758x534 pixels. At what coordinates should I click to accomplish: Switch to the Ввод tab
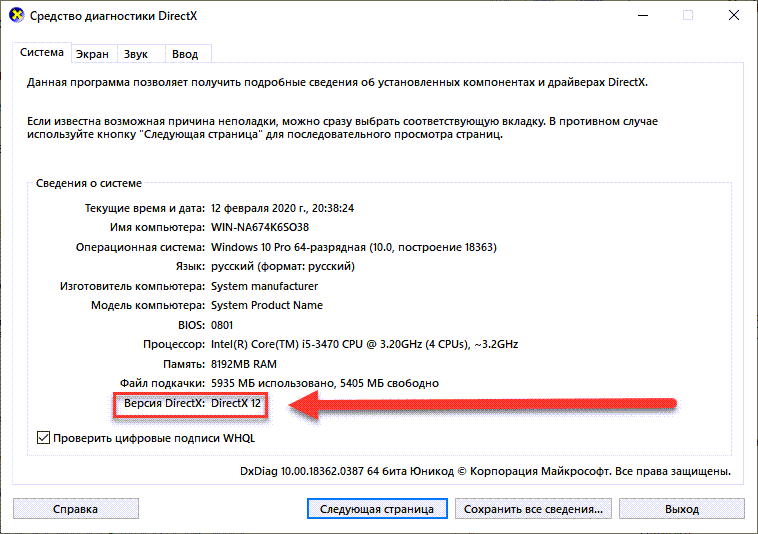click(x=186, y=54)
